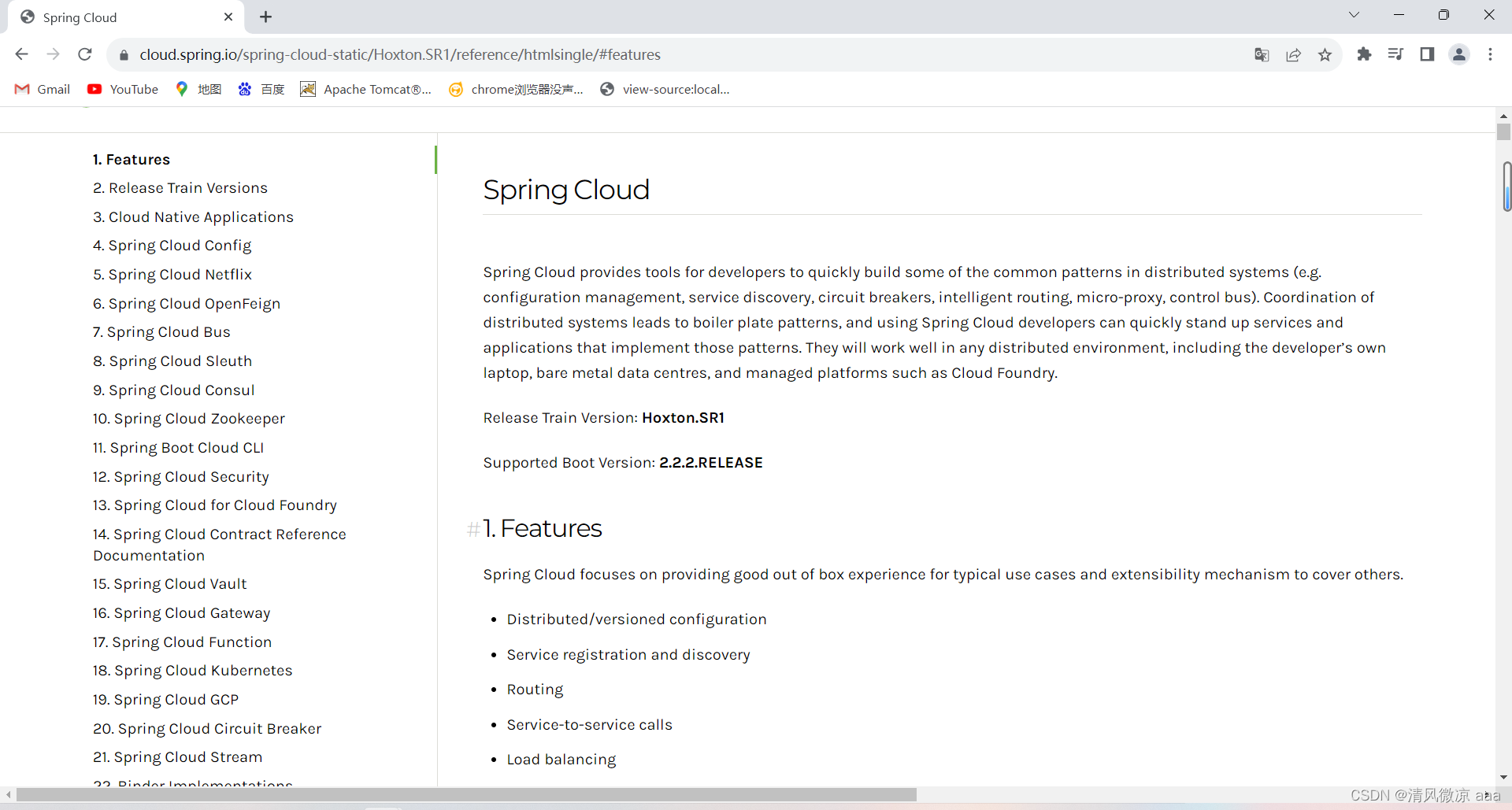This screenshot has width=1512, height=810.
Task: Open the 地图 maps bookmark
Action: pos(198,89)
